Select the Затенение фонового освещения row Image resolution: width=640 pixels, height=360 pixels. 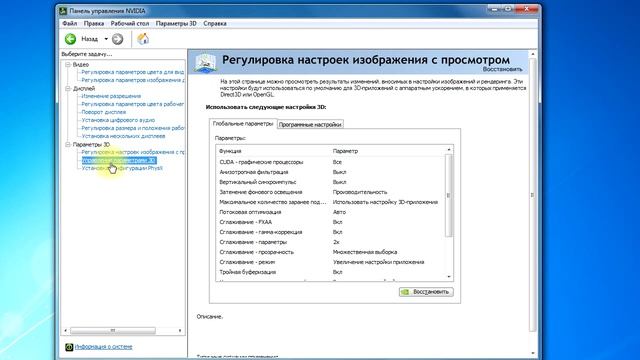pos(331,192)
